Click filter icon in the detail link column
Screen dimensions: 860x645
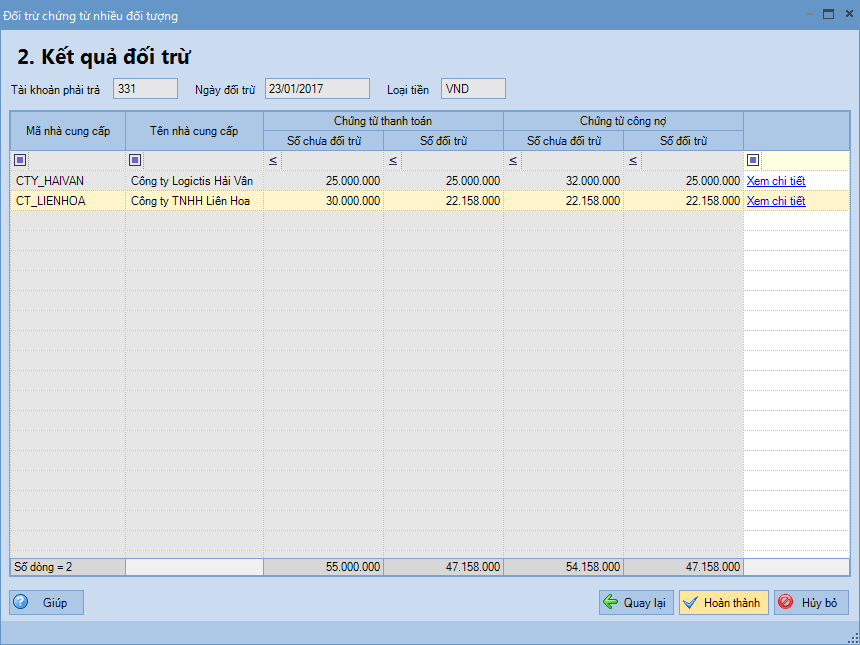click(x=753, y=161)
